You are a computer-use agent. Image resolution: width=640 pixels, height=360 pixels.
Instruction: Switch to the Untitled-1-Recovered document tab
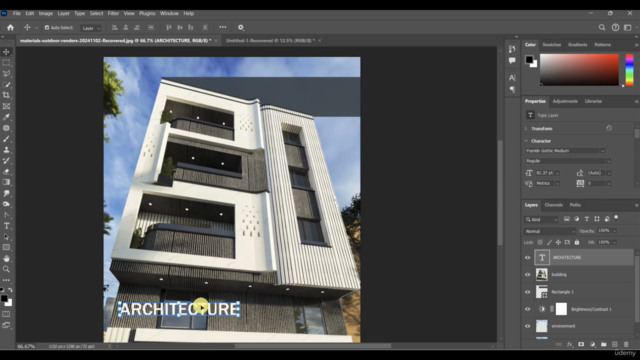pyautogui.click(x=270, y=41)
